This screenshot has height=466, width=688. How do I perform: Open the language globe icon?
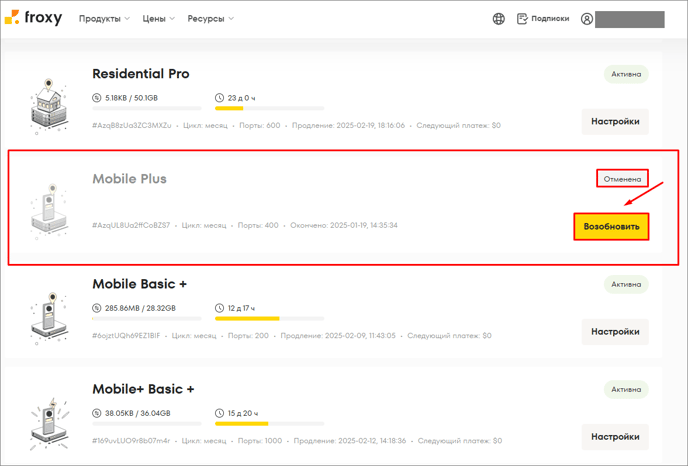[498, 18]
